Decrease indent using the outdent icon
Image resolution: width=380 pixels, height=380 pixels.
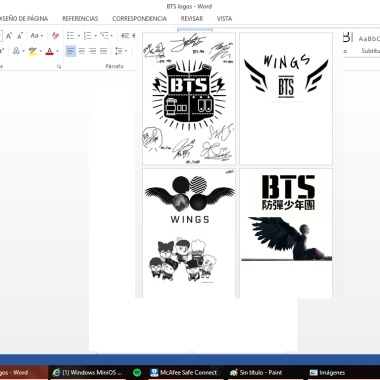click(125, 36)
